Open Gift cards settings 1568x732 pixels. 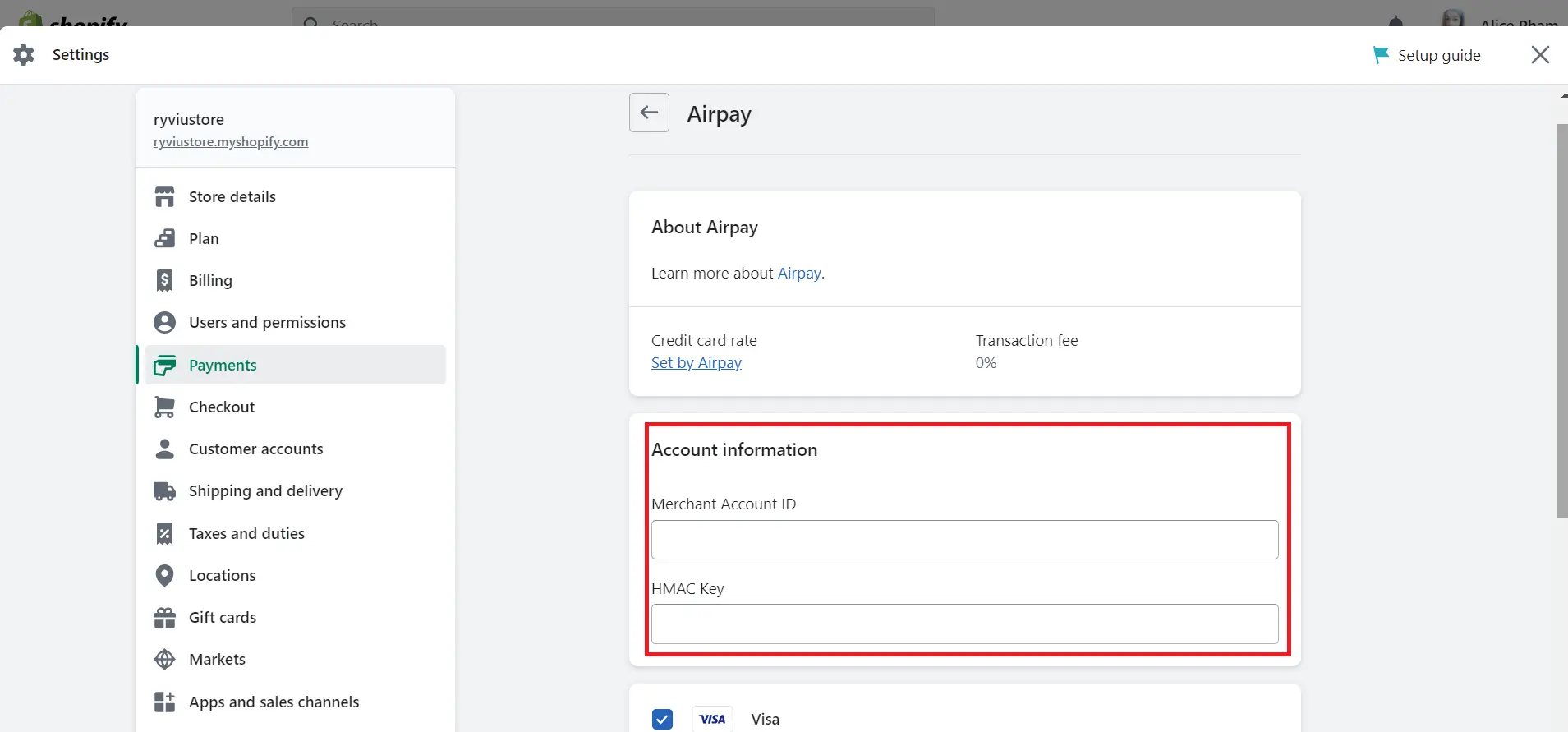(x=295, y=618)
